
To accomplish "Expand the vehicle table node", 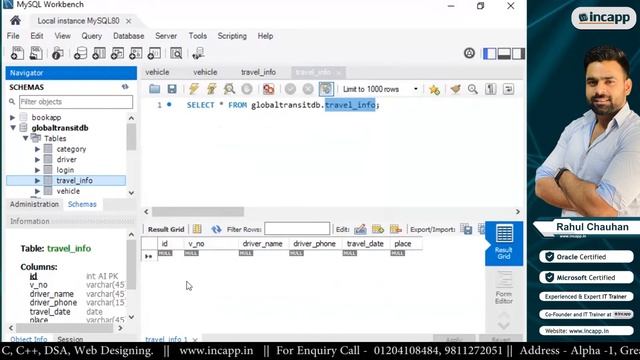I will pos(37,191).
